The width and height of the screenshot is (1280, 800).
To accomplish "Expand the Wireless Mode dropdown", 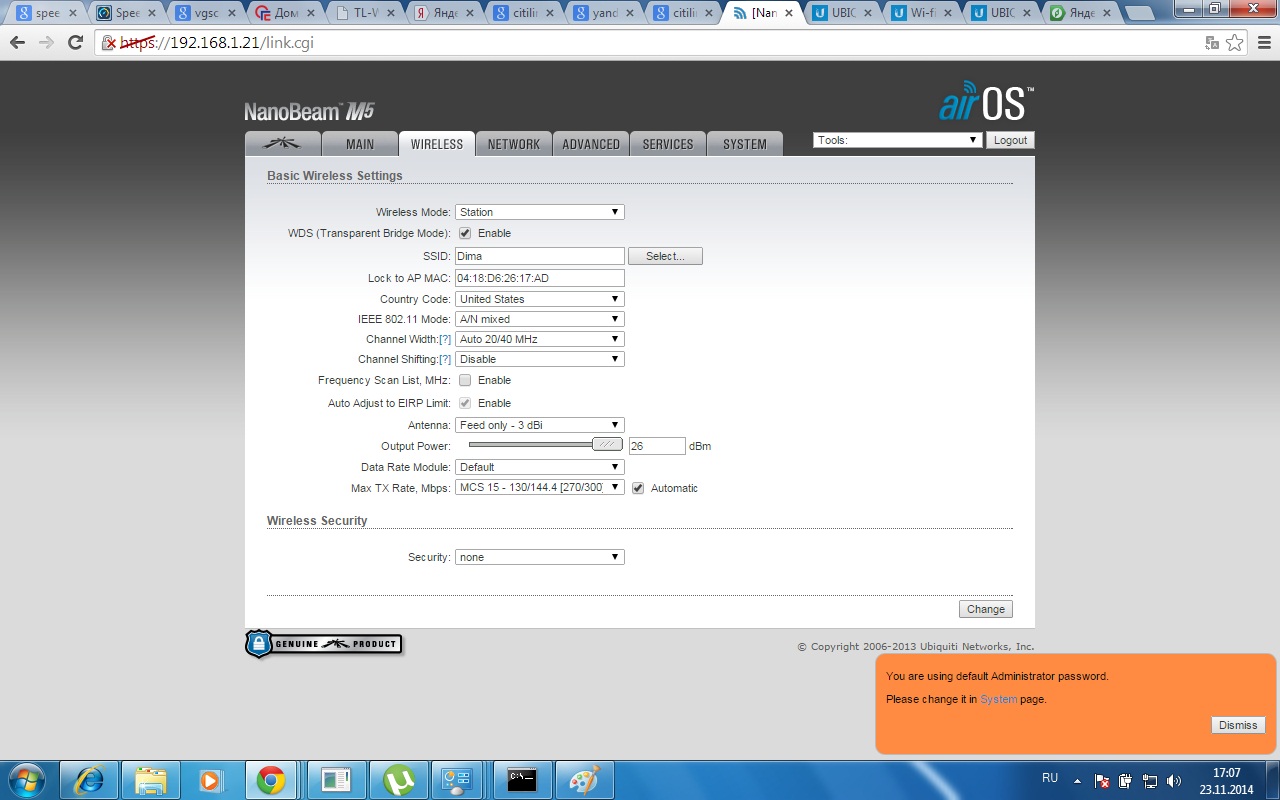I will pos(539,212).
